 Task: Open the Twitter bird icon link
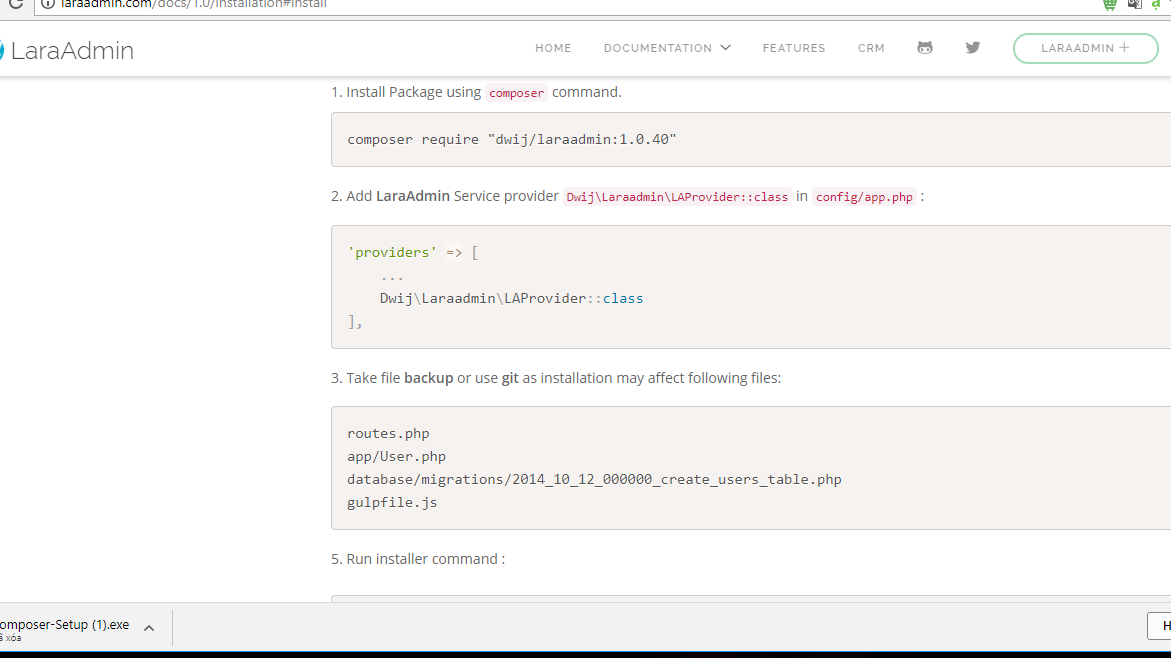tap(972, 48)
